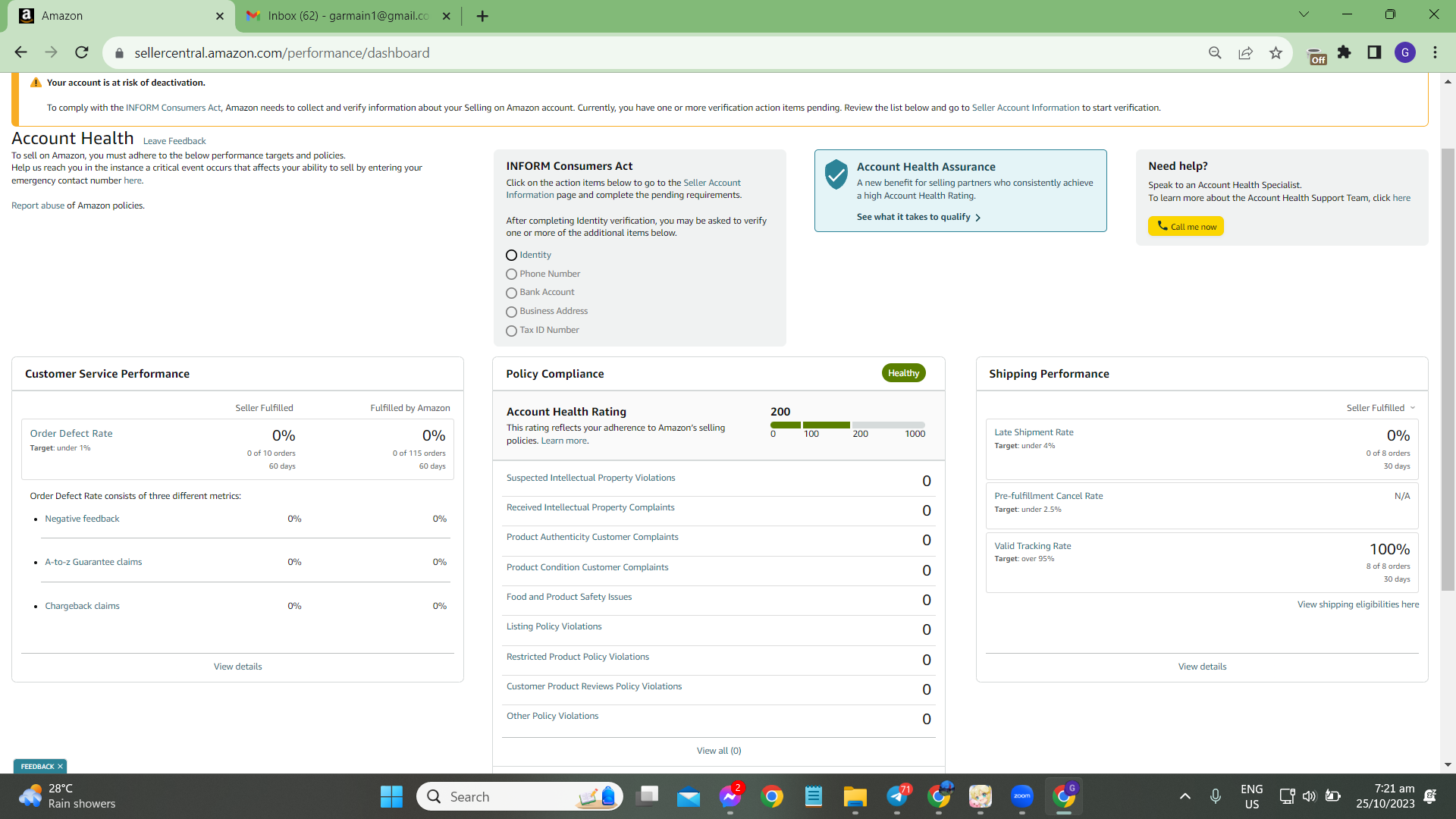Viewport: 1456px width, 819px height.
Task: Click the site lock icon
Action: 119,53
